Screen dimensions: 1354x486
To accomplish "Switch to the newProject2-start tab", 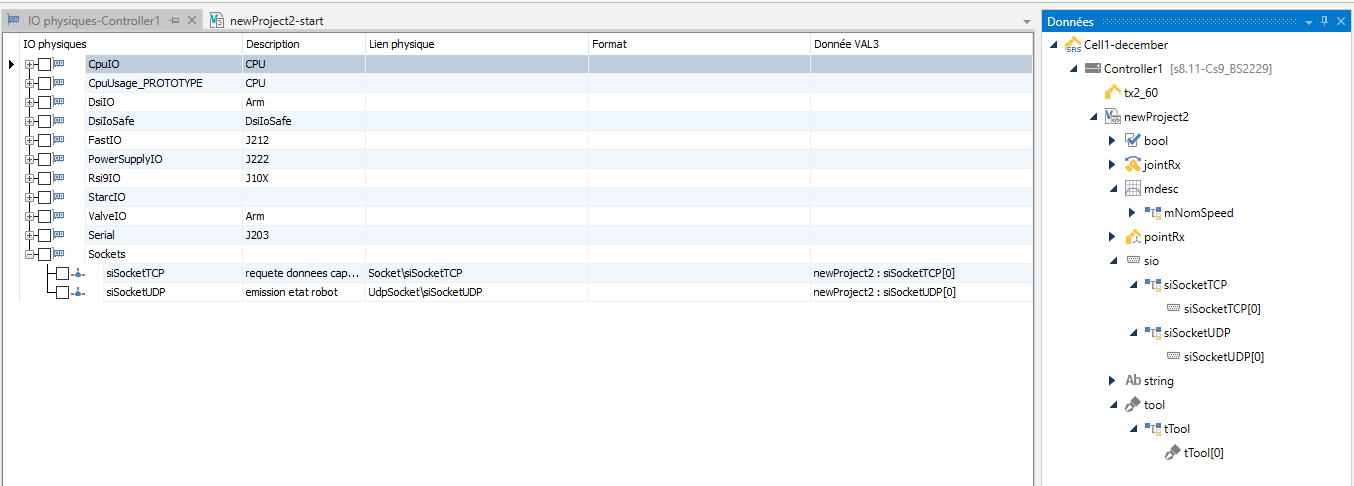I will pyautogui.click(x=275, y=20).
